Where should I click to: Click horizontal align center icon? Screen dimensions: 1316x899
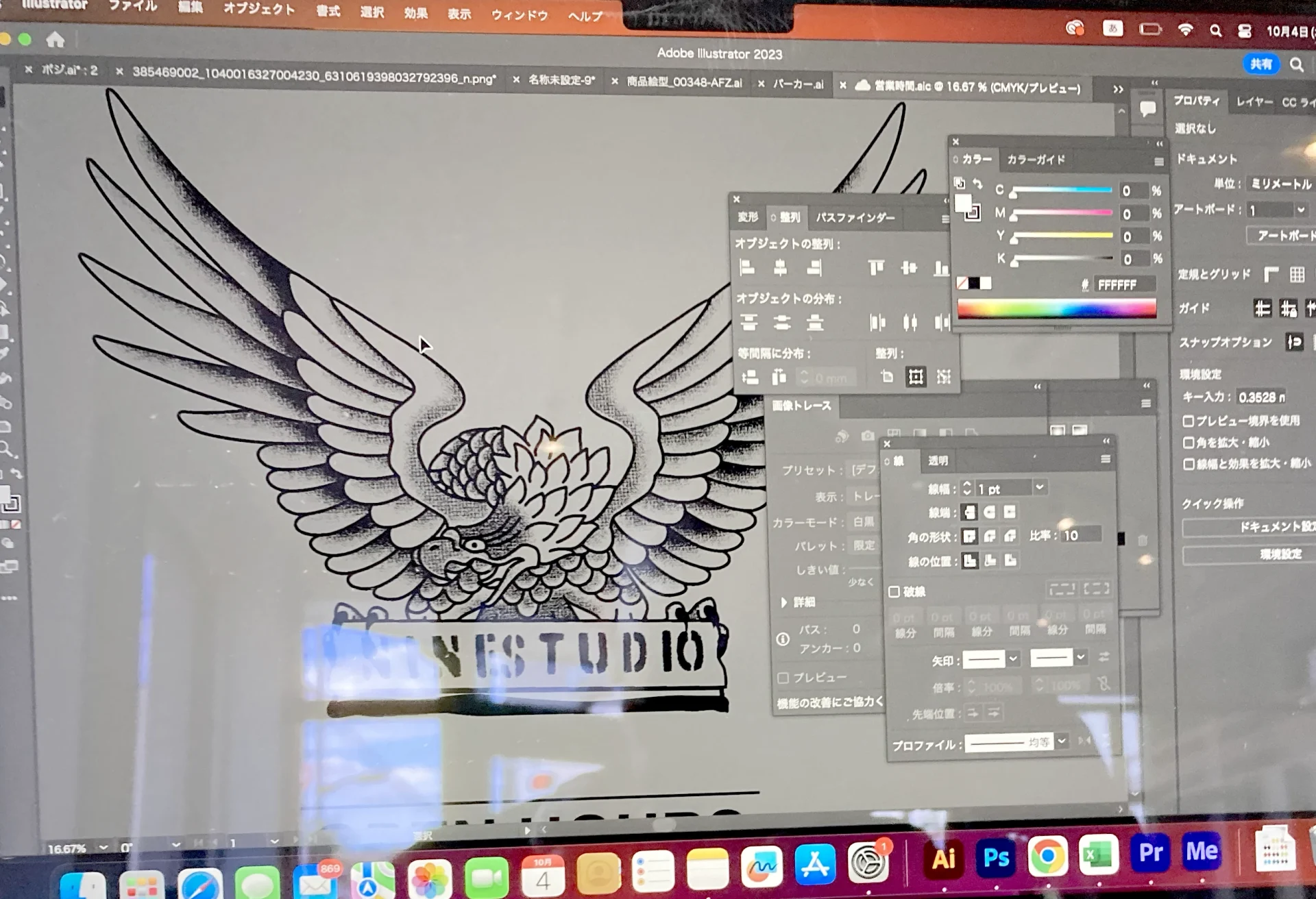(780, 267)
